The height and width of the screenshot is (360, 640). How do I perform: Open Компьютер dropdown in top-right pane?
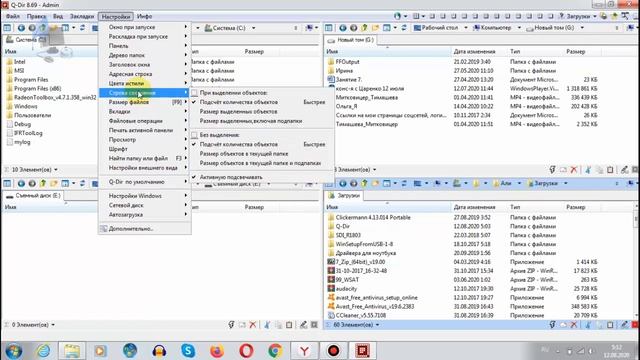pos(519,28)
